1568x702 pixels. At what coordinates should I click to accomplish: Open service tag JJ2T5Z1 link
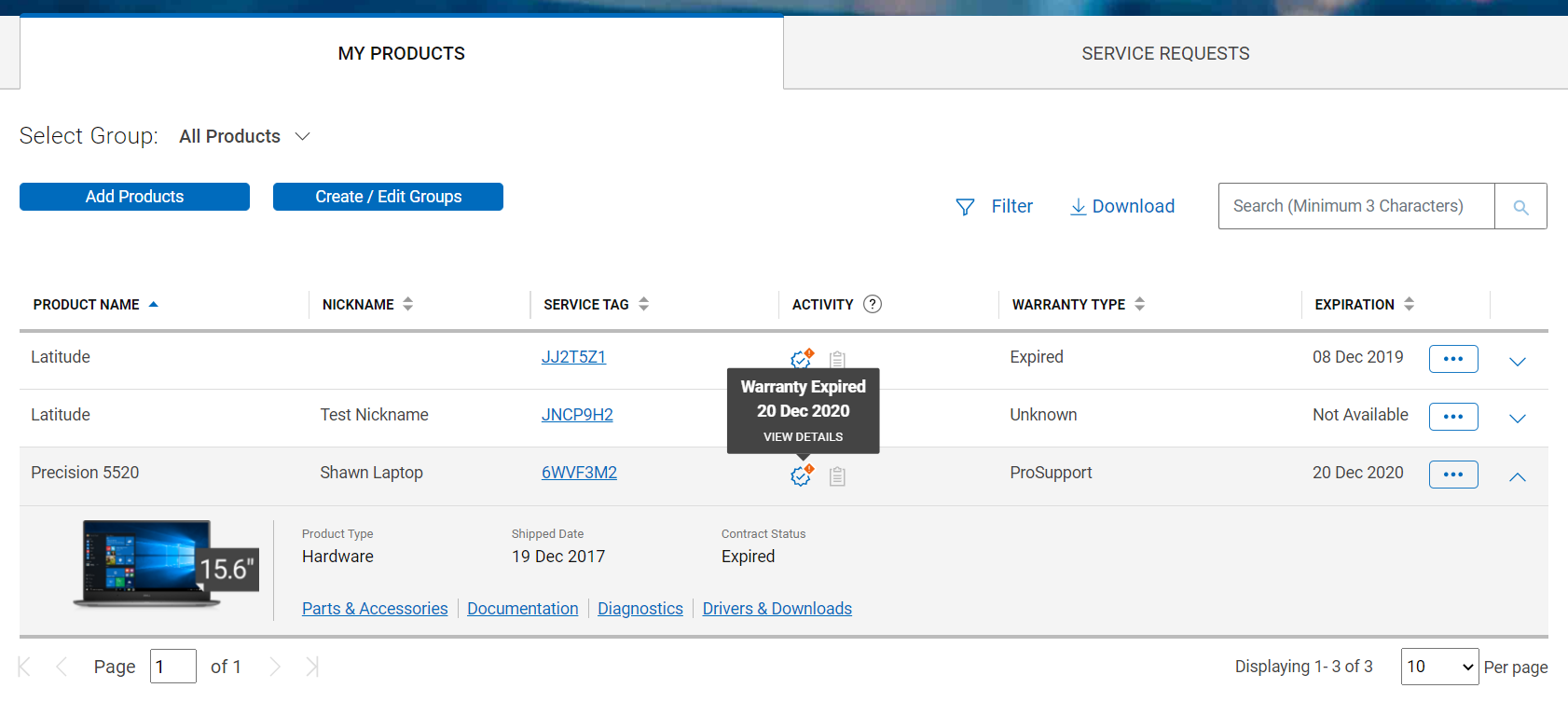click(x=574, y=357)
